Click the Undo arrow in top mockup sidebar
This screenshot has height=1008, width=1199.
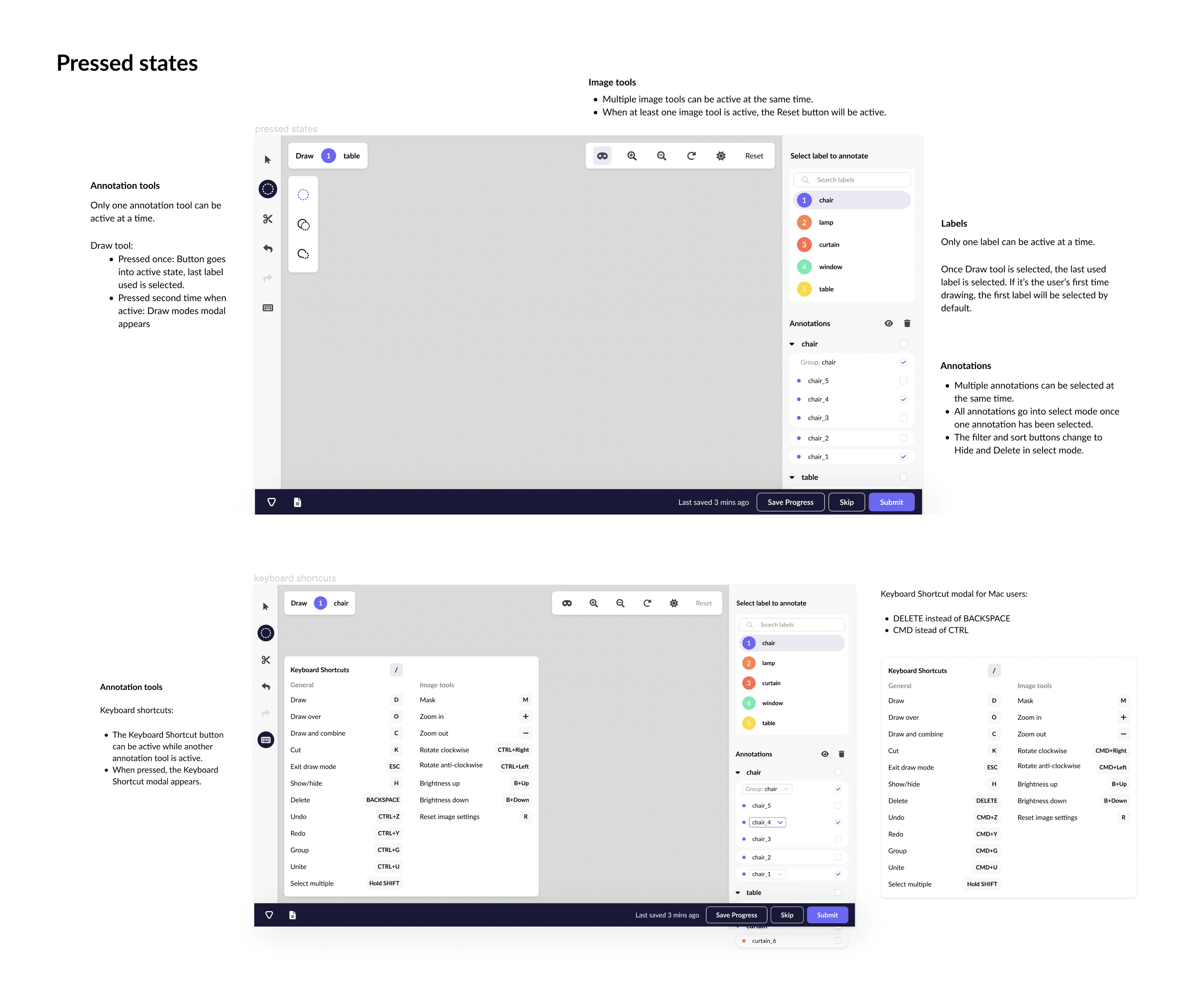[x=268, y=249]
